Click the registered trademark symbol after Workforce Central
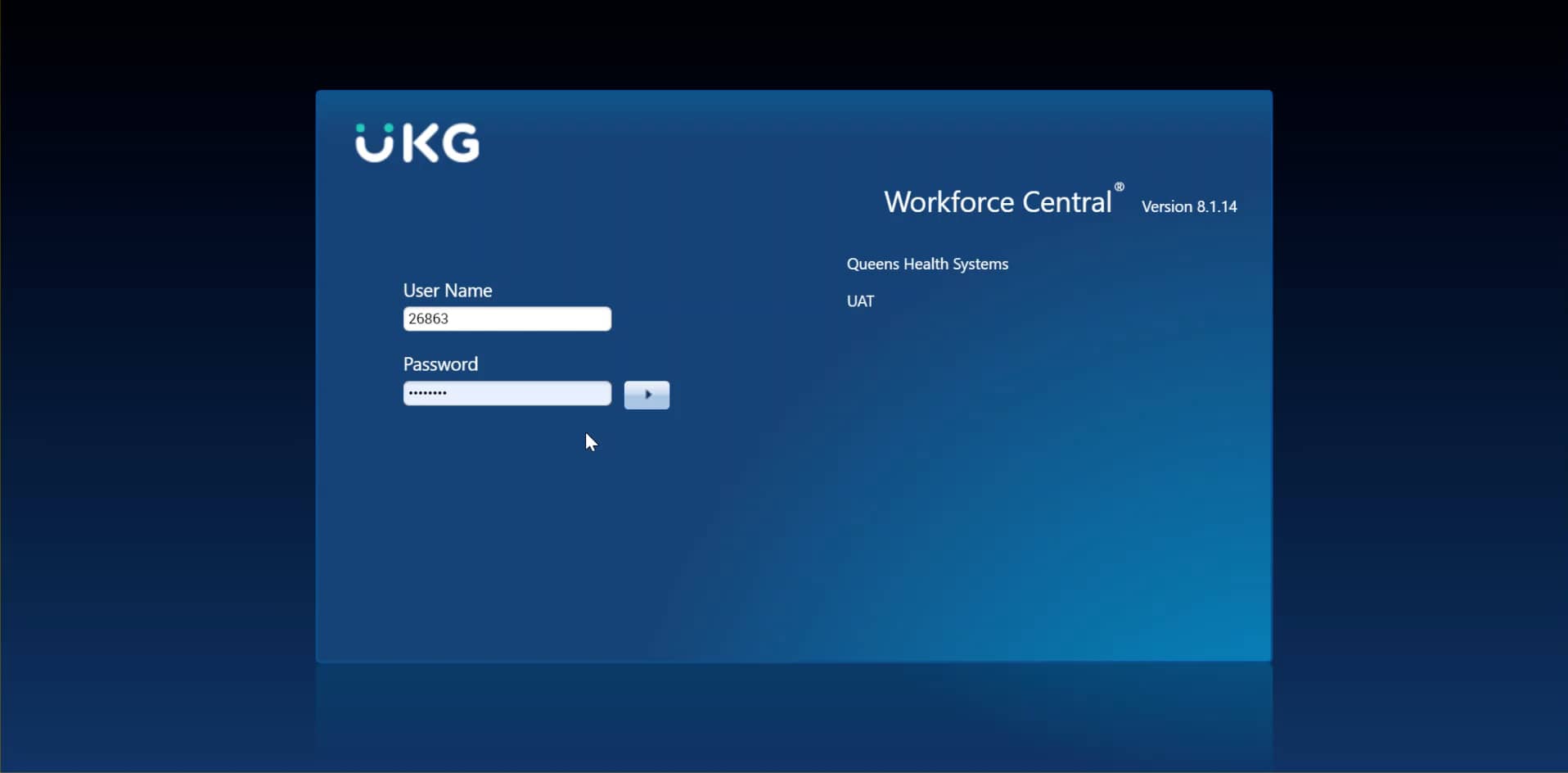The width and height of the screenshot is (1568, 773). tap(1121, 187)
